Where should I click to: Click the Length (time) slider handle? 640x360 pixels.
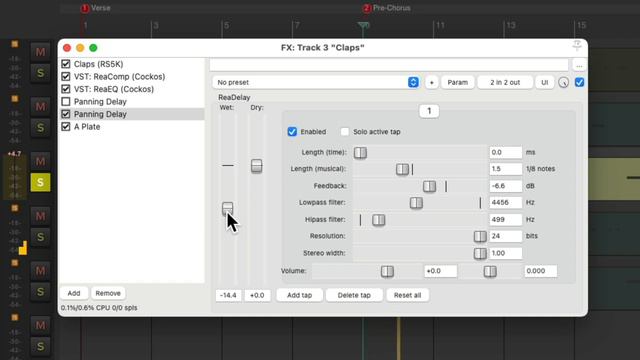pos(360,153)
